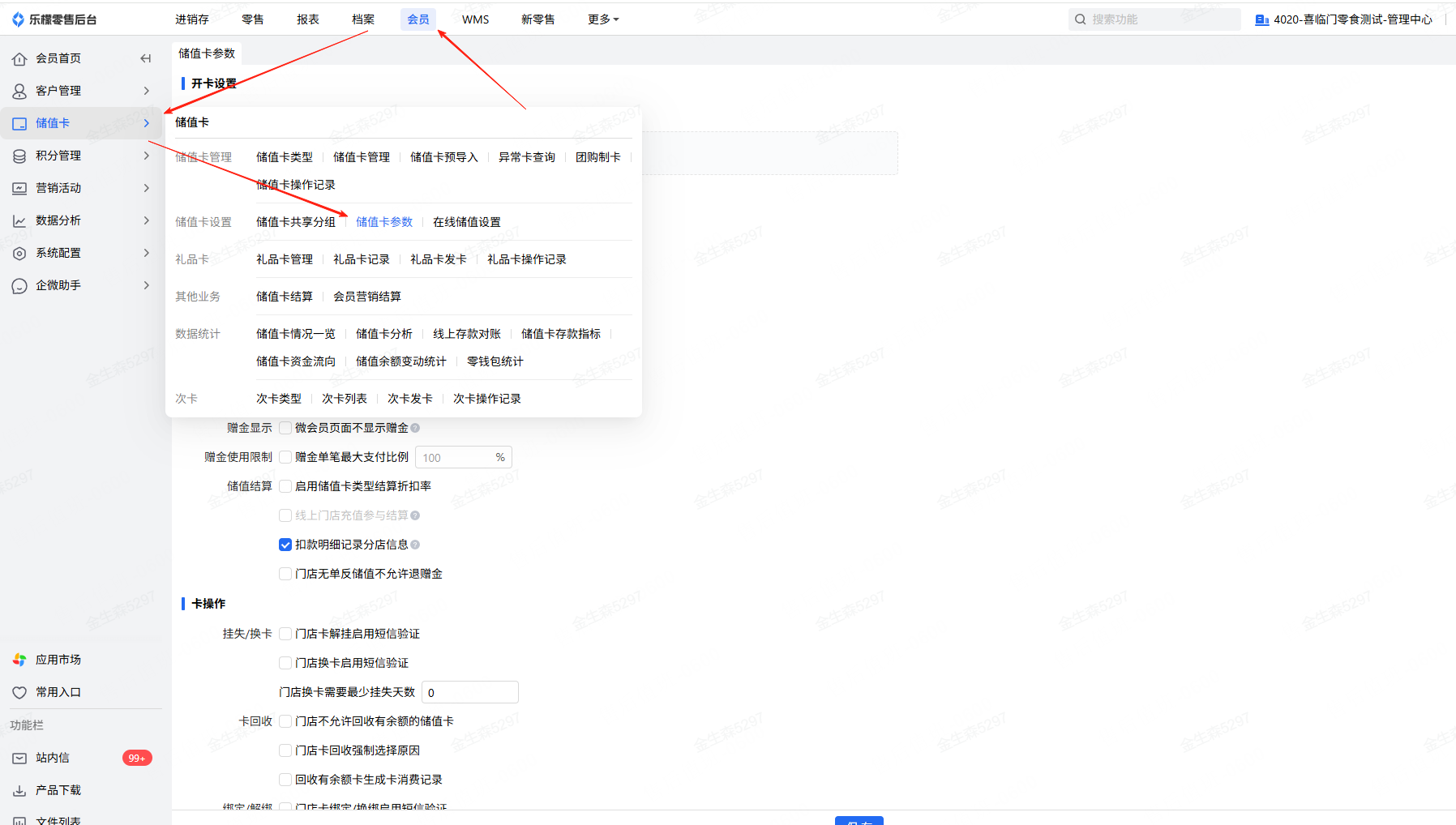Click the 会员首页 home icon

[19, 58]
